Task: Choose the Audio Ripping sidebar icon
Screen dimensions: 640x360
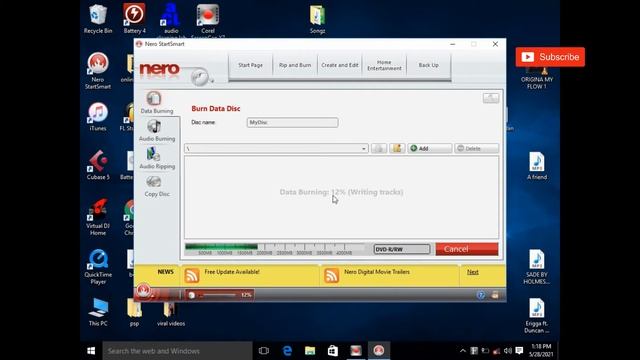Action: point(154,154)
